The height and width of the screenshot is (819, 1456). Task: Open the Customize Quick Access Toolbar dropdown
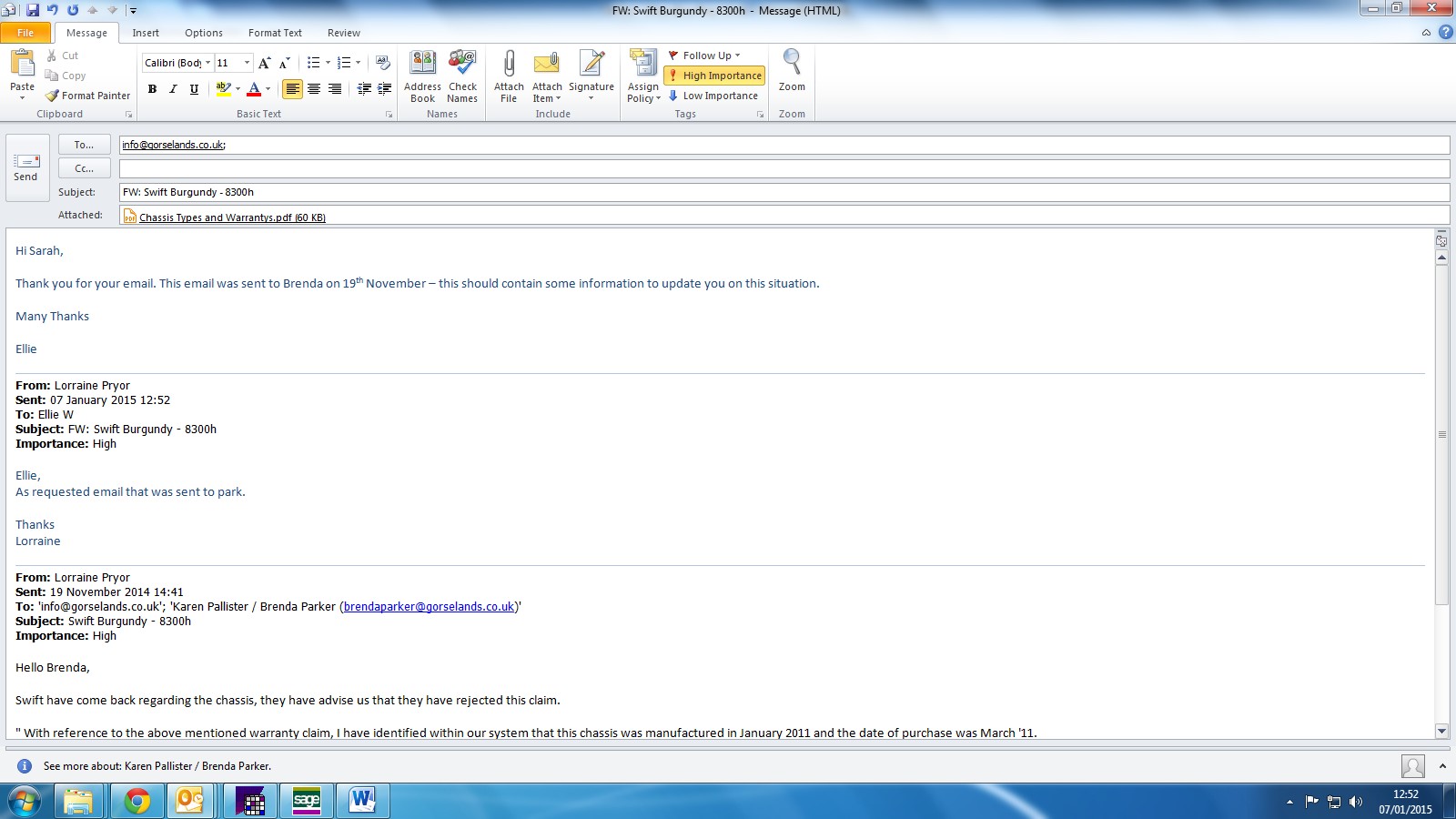pos(133,11)
